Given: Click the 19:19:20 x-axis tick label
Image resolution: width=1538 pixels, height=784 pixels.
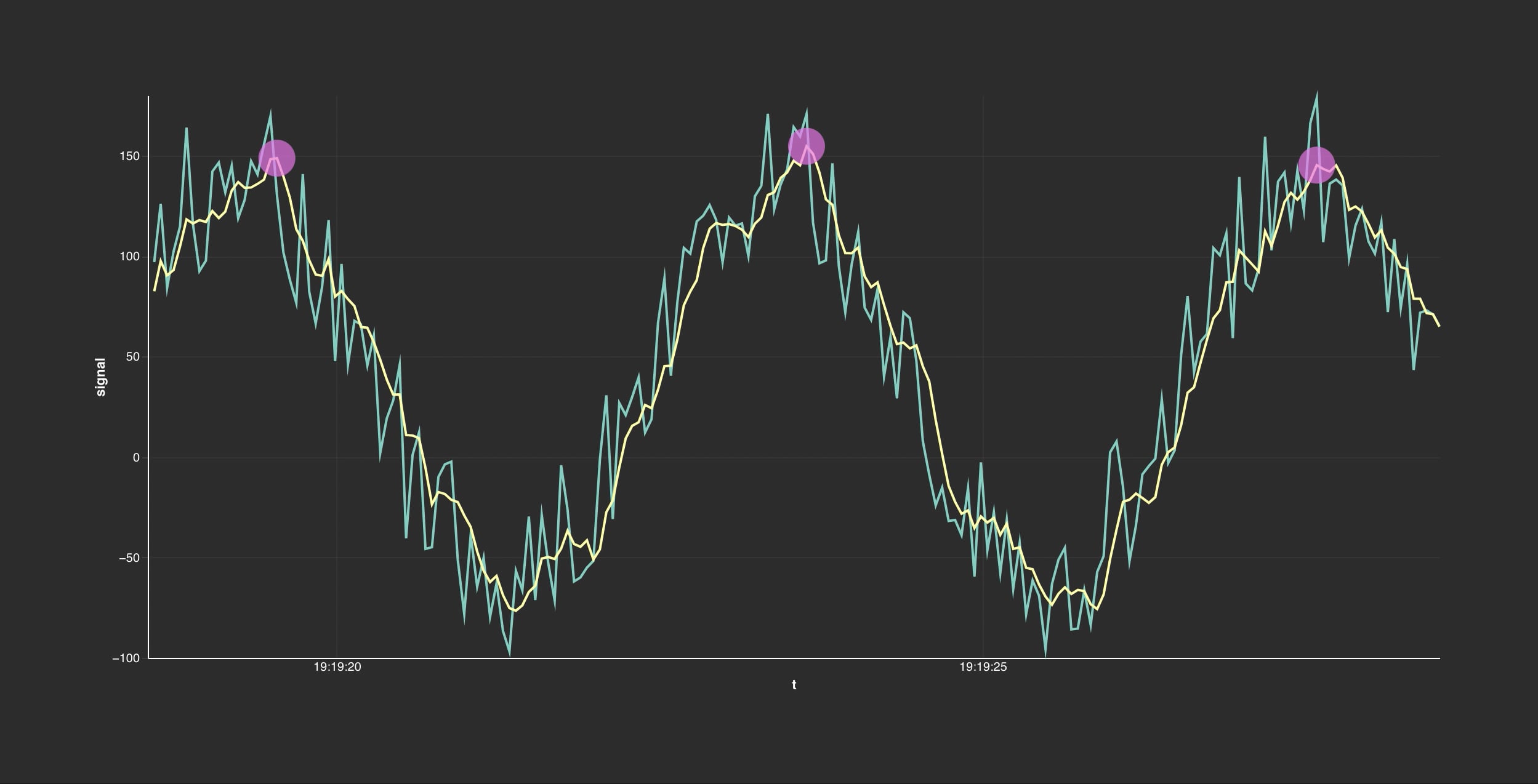Looking at the screenshot, I should [337, 667].
